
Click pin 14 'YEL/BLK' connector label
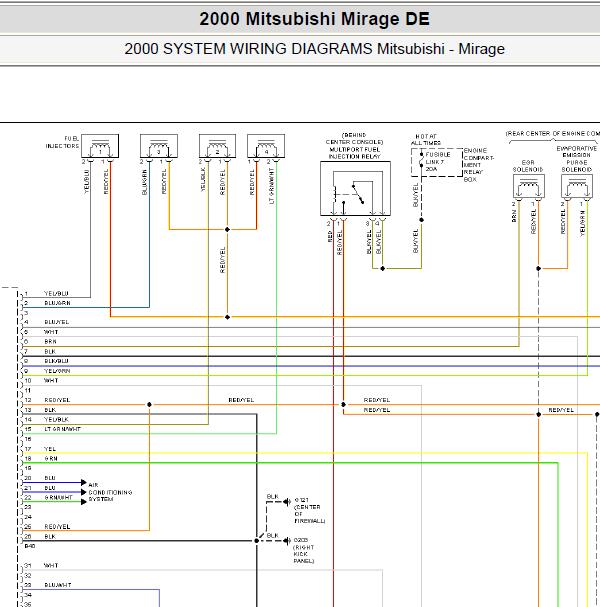57,420
